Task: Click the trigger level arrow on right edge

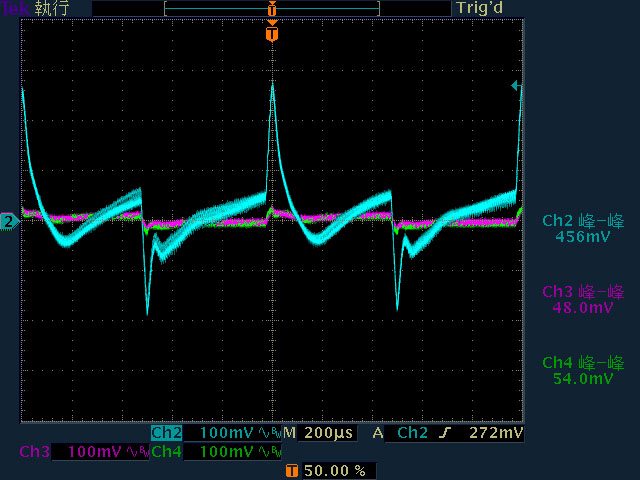Action: pos(516,87)
